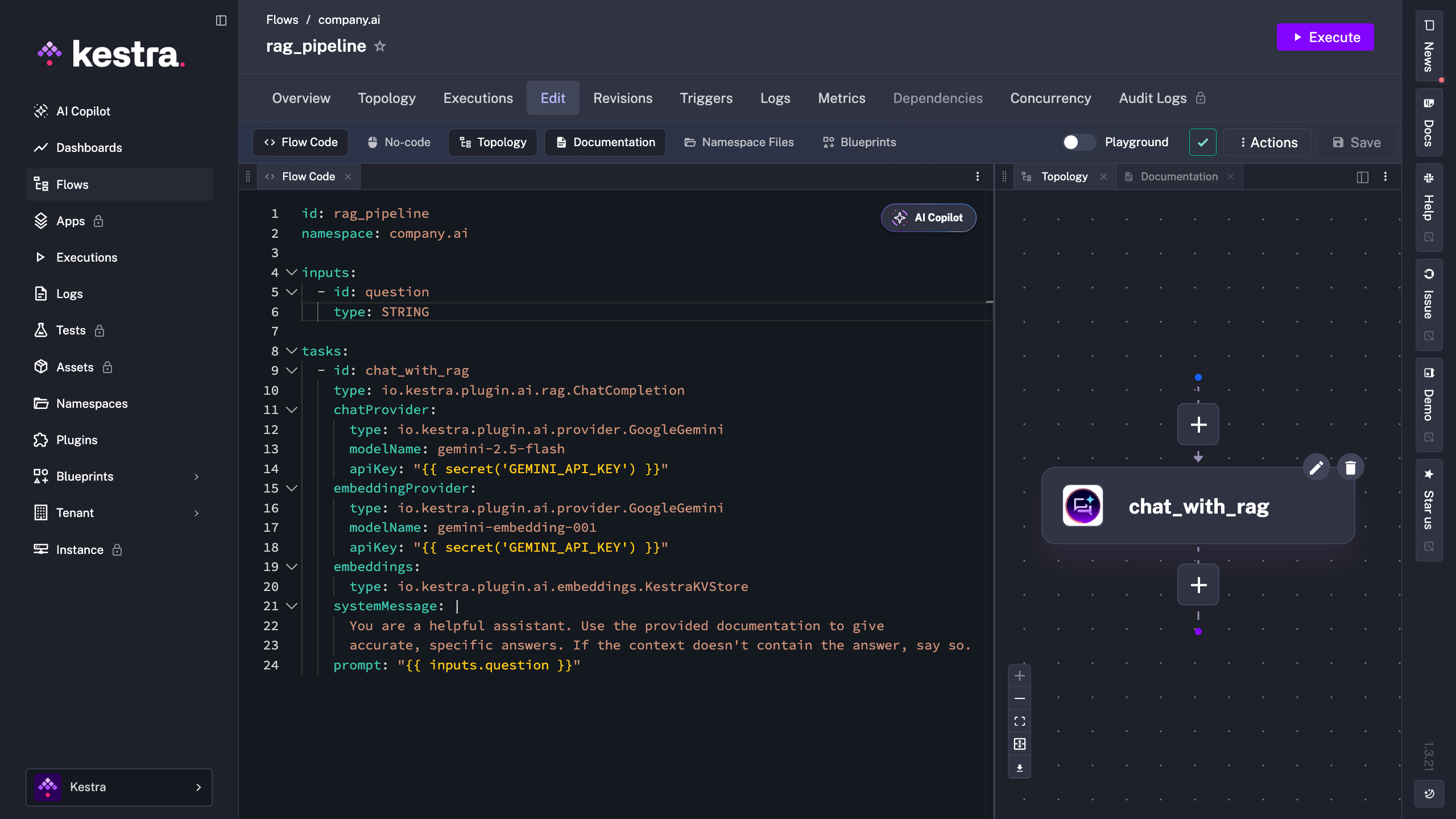
Task: Open Tests in the sidebar
Action: tap(119, 330)
